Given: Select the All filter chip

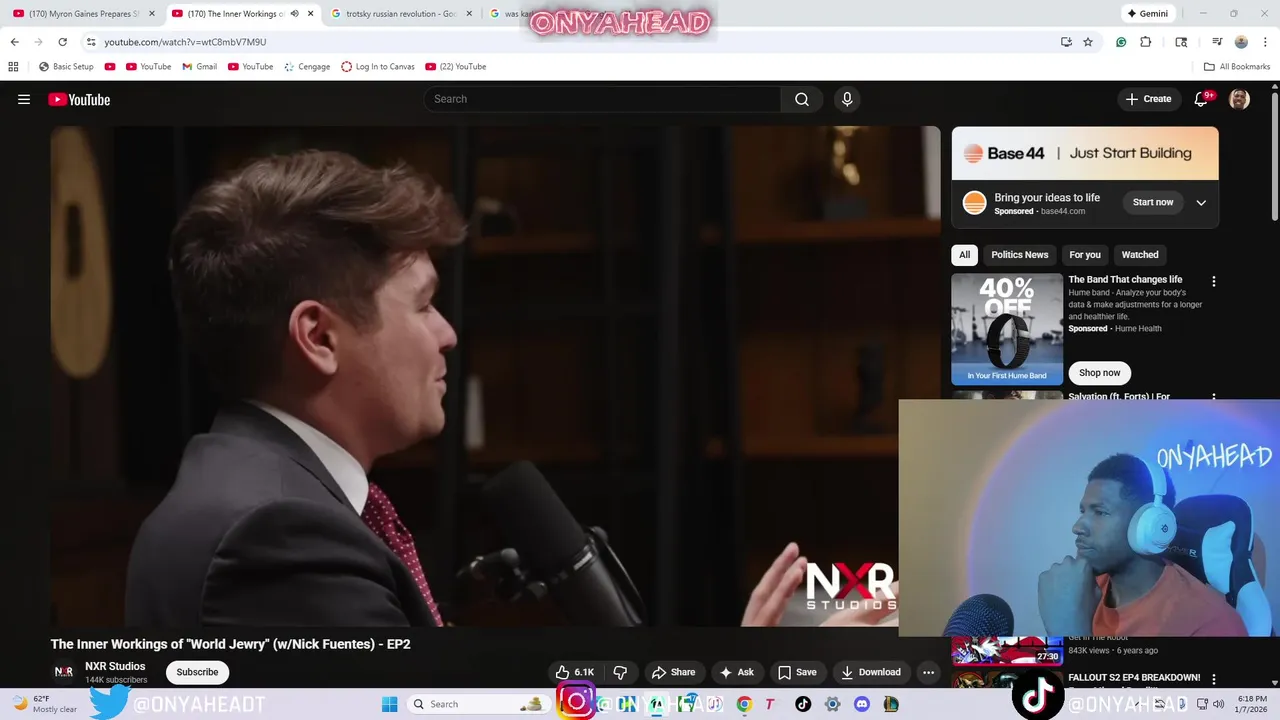Looking at the screenshot, I should [964, 255].
